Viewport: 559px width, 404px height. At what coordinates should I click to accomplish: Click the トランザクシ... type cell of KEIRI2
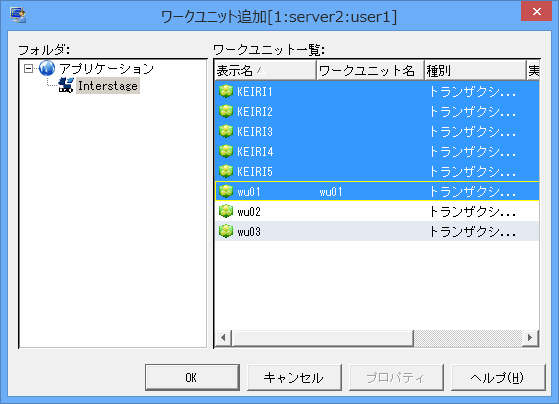473,112
